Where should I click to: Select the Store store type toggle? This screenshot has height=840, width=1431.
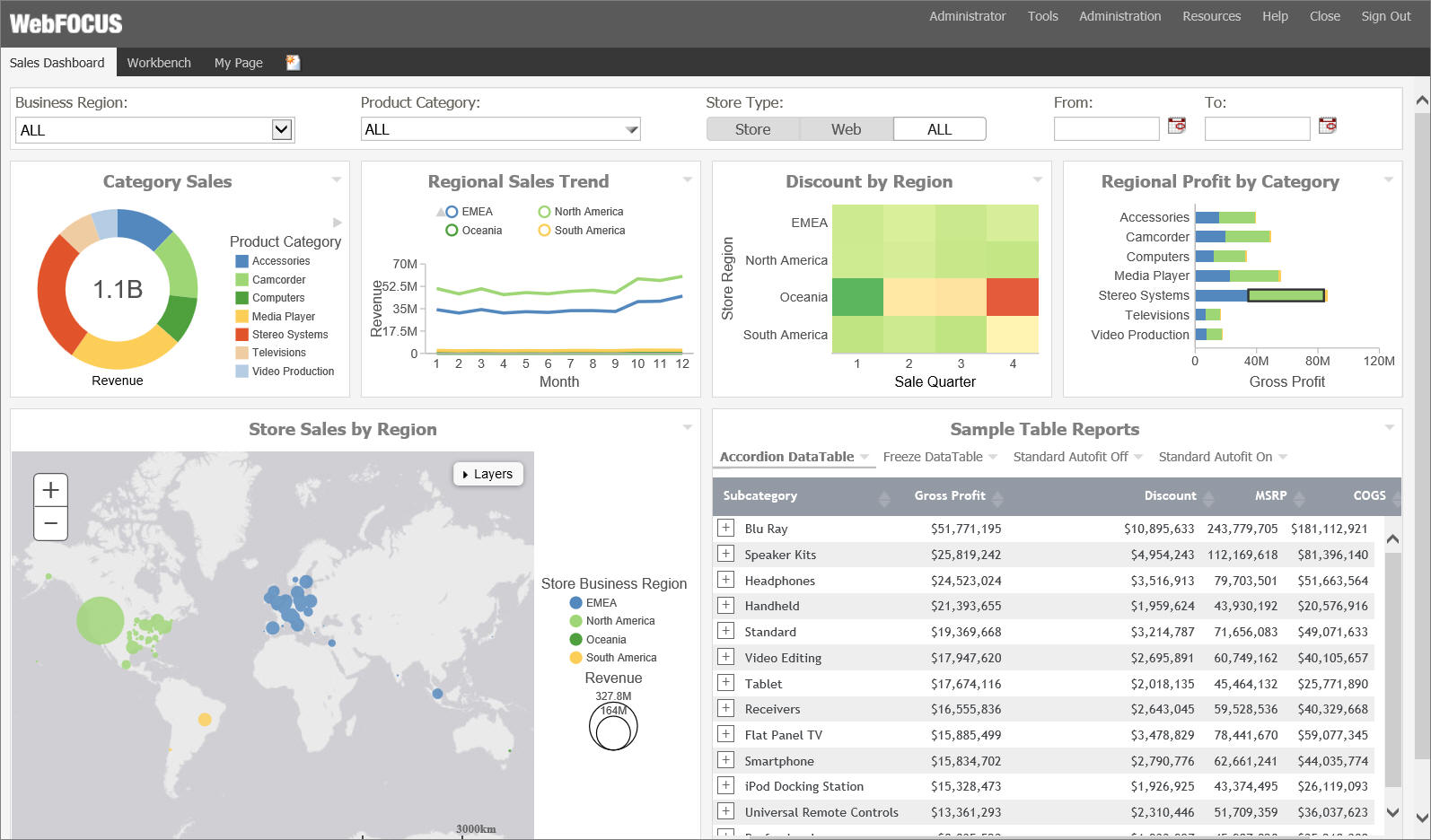click(752, 129)
